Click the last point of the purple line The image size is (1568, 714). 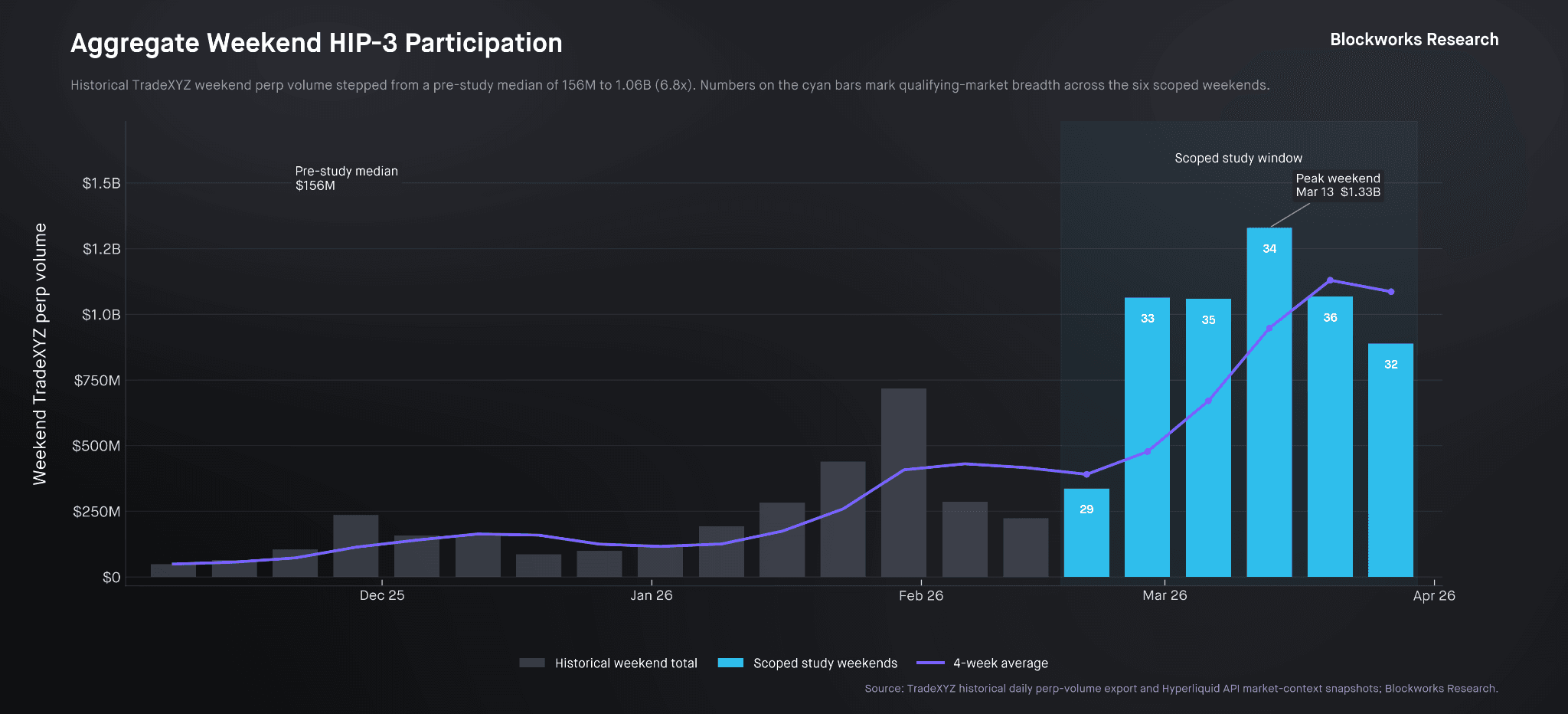tap(1390, 292)
